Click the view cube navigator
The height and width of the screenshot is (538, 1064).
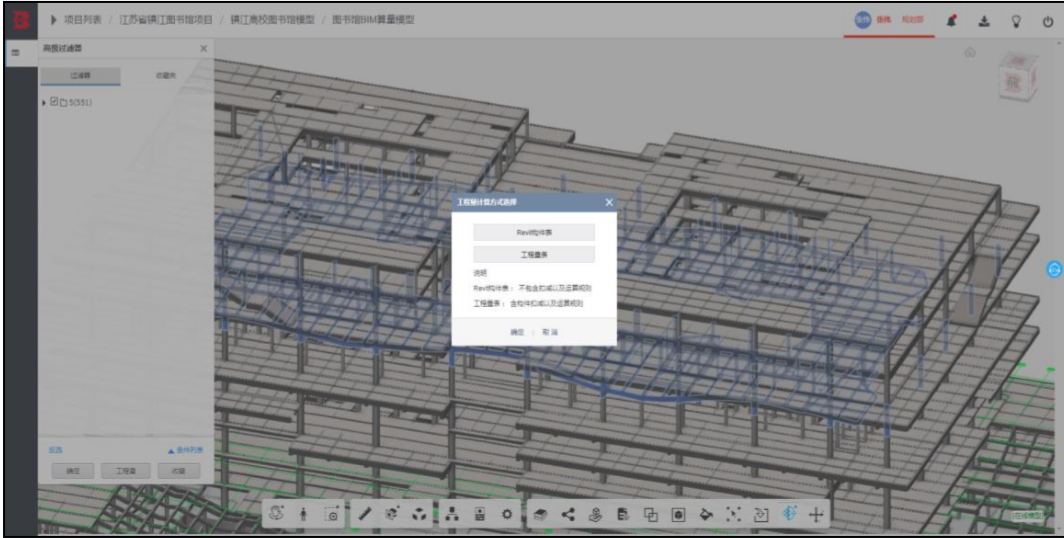point(1017,76)
